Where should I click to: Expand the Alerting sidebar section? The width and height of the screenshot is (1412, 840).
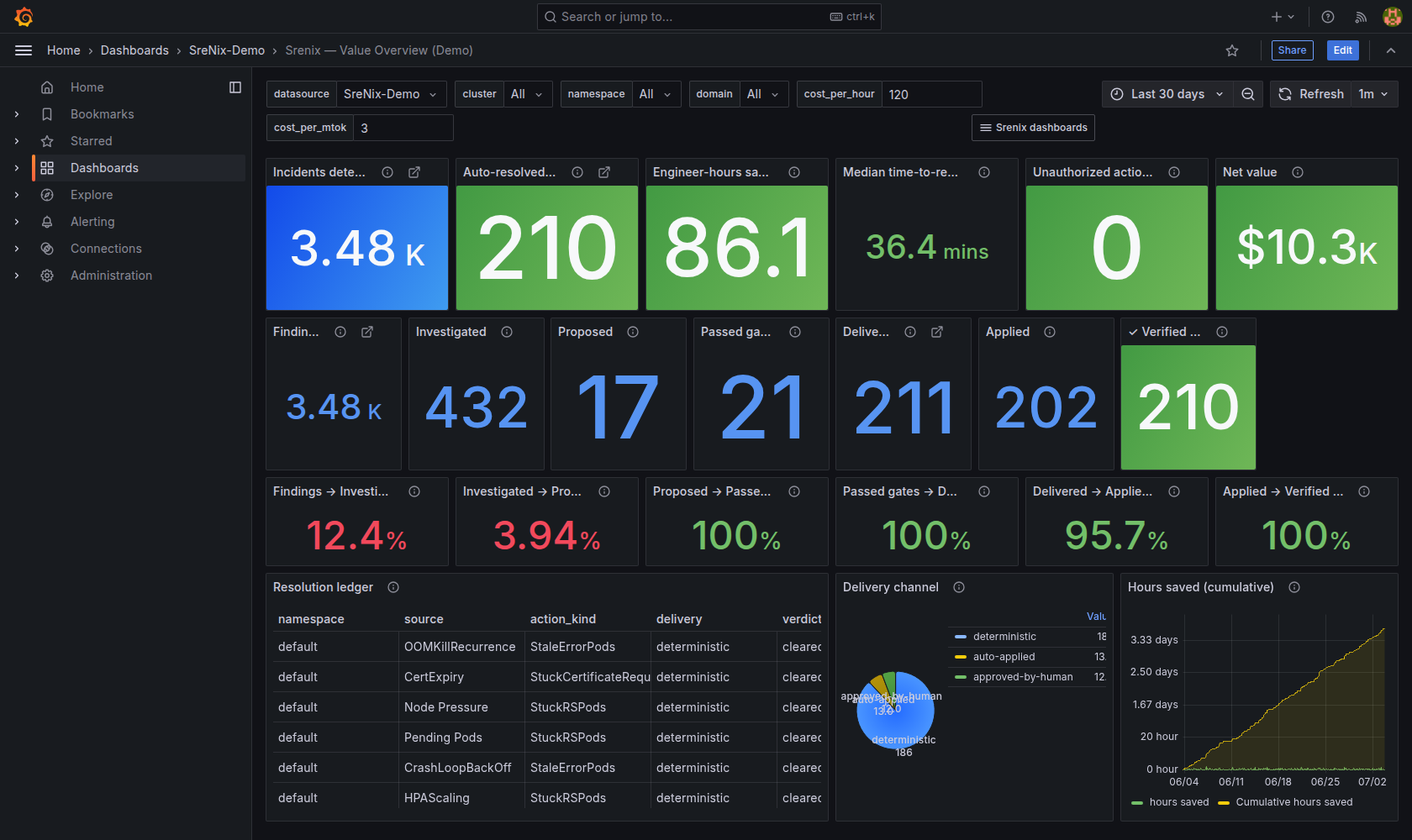coord(17,222)
